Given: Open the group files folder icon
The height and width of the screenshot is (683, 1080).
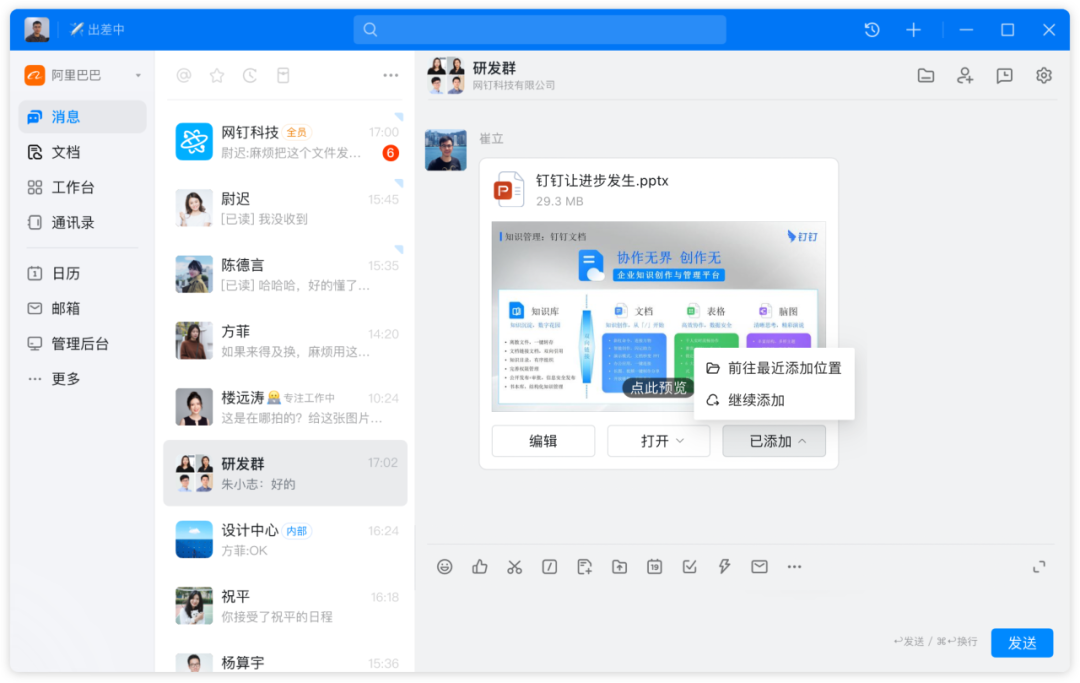Looking at the screenshot, I should tap(926, 75).
